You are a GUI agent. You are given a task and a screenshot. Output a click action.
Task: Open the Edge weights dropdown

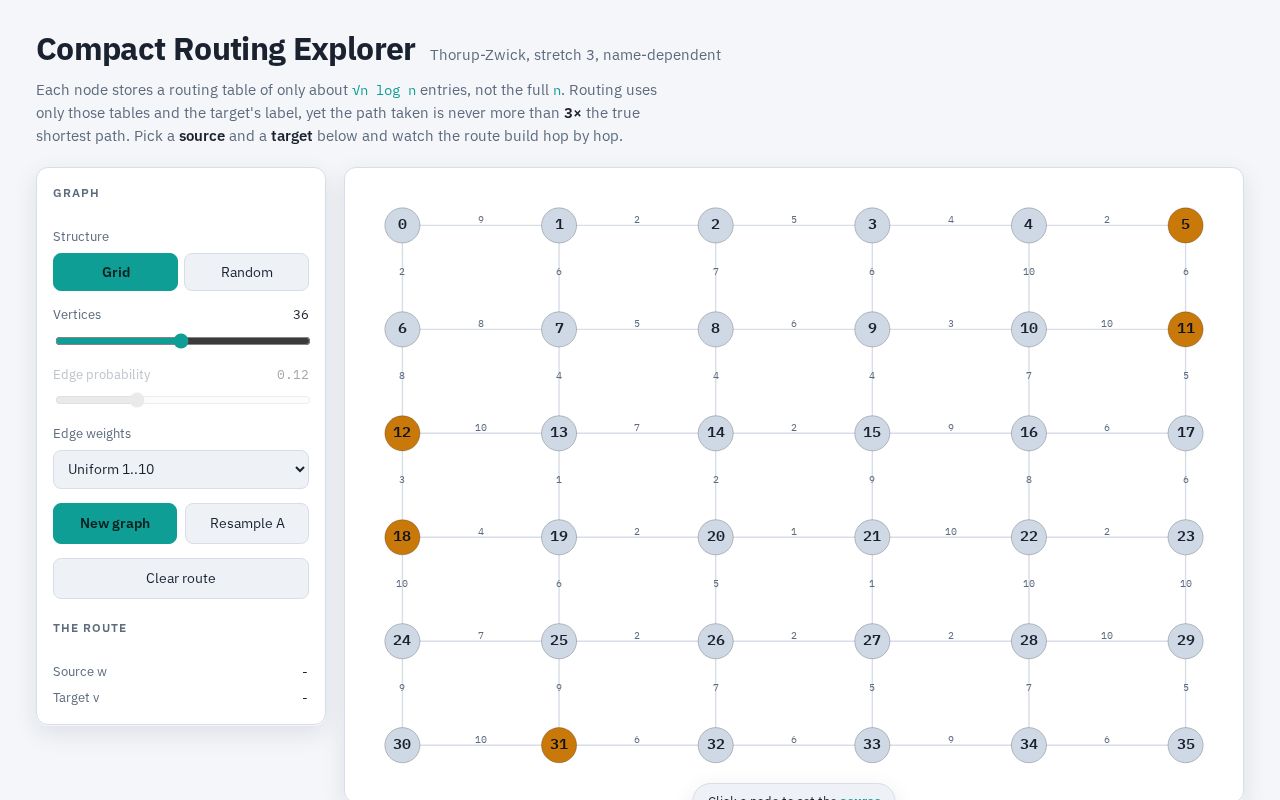coord(181,469)
